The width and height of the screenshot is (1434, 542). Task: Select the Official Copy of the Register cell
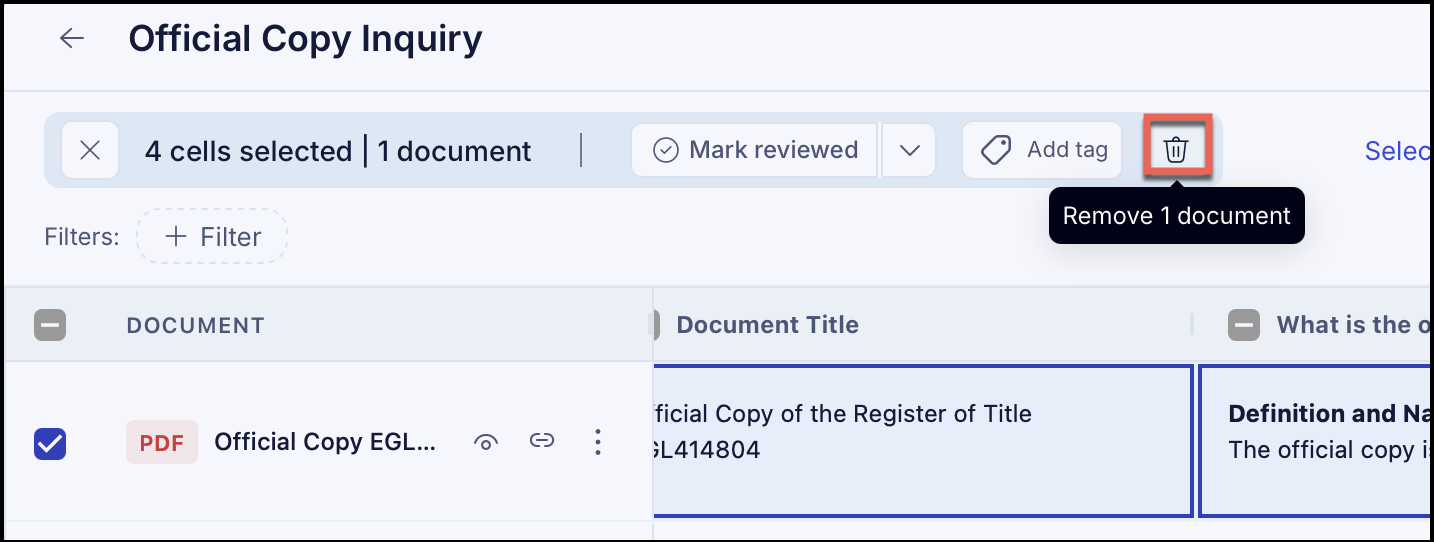923,441
